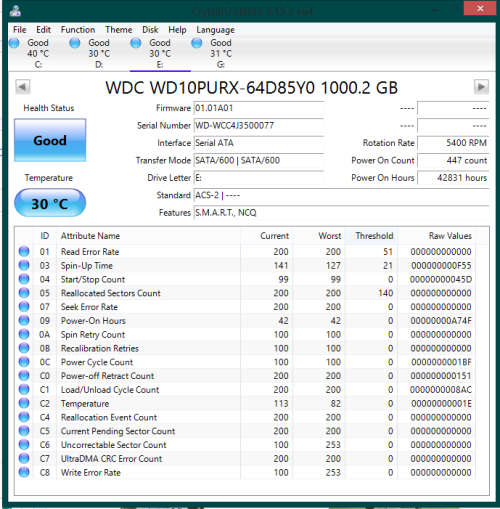Click status icon for Power-off Retract Count
Image resolution: width=500 pixels, height=509 pixels.
point(24,376)
